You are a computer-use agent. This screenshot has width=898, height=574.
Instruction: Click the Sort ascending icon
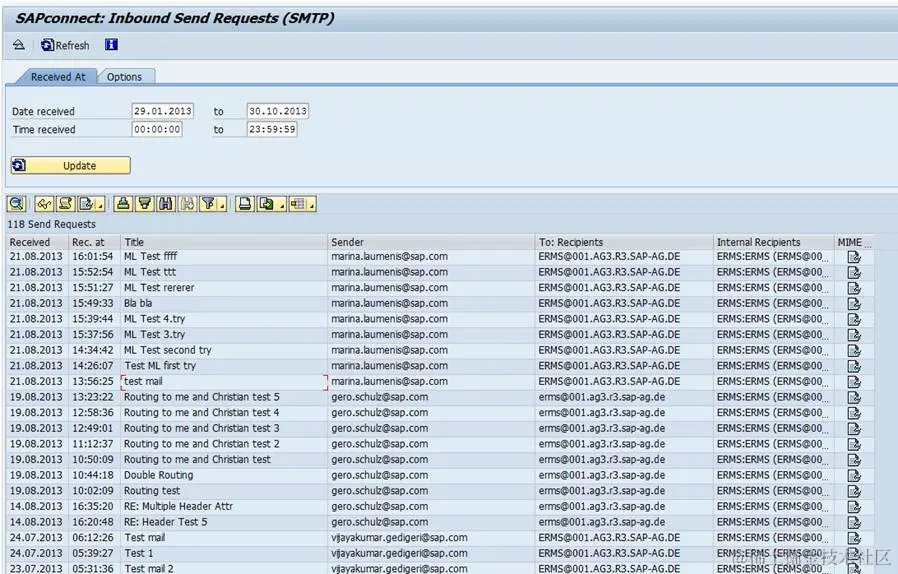(x=123, y=204)
